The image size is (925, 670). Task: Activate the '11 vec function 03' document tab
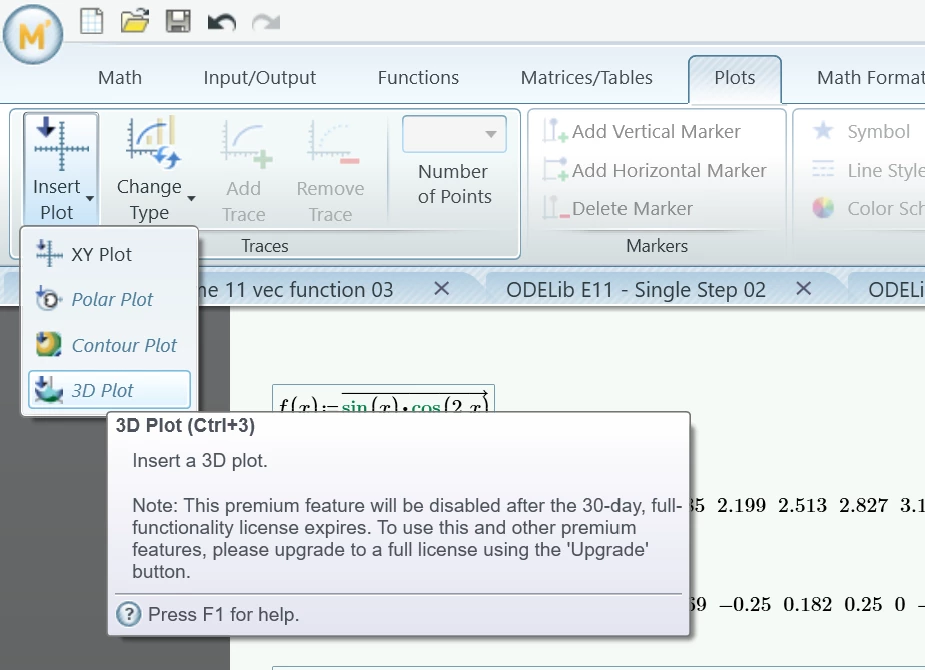click(295, 290)
